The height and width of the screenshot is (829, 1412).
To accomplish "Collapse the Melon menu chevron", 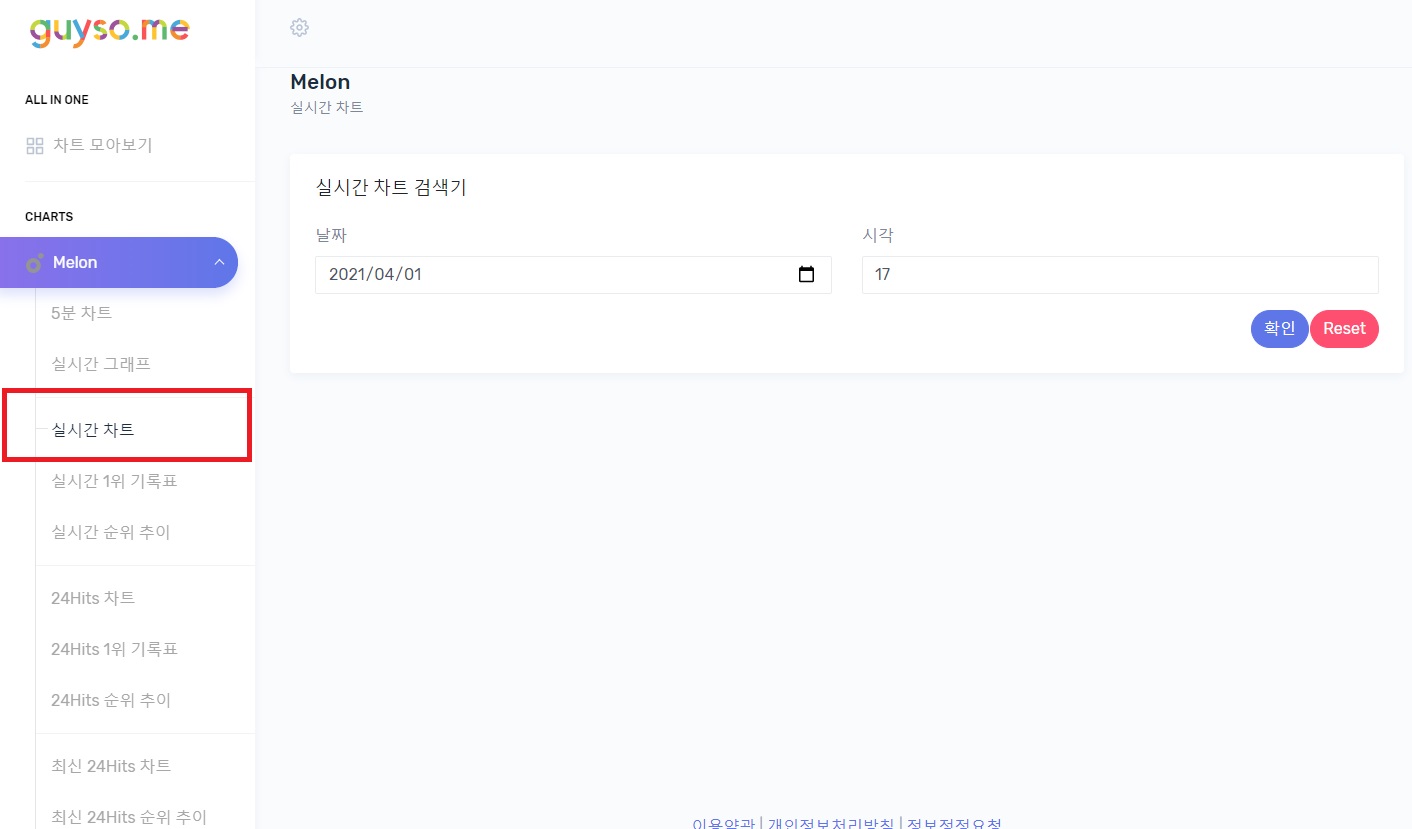I will pos(219,262).
